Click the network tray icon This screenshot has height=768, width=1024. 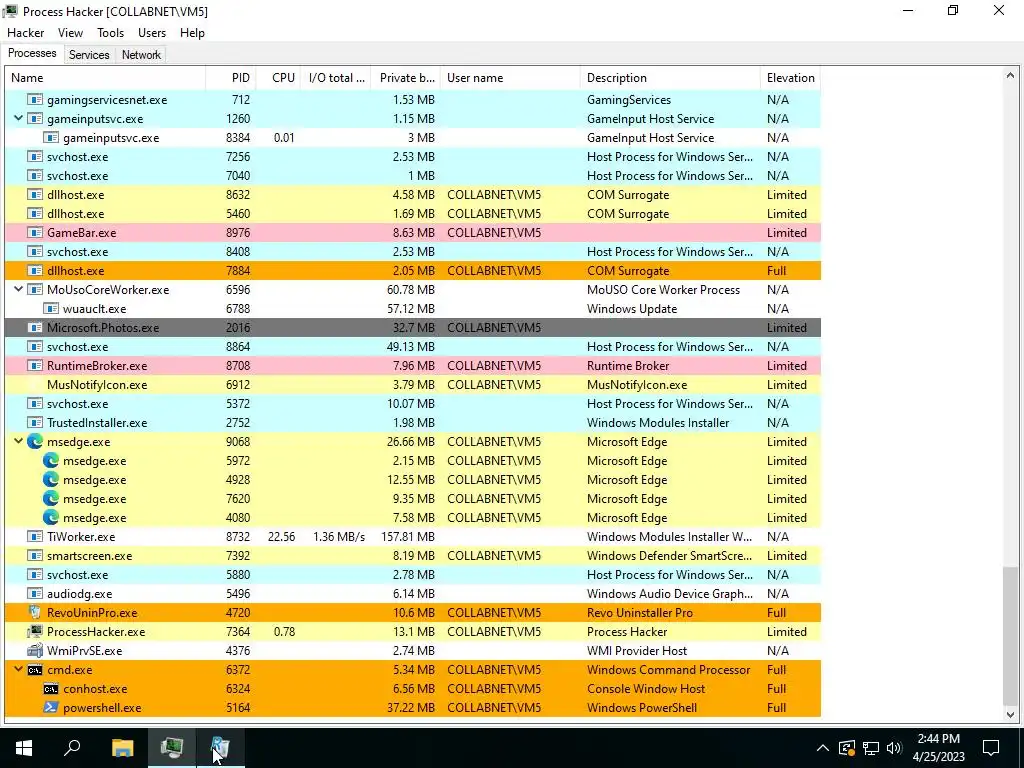click(871, 748)
